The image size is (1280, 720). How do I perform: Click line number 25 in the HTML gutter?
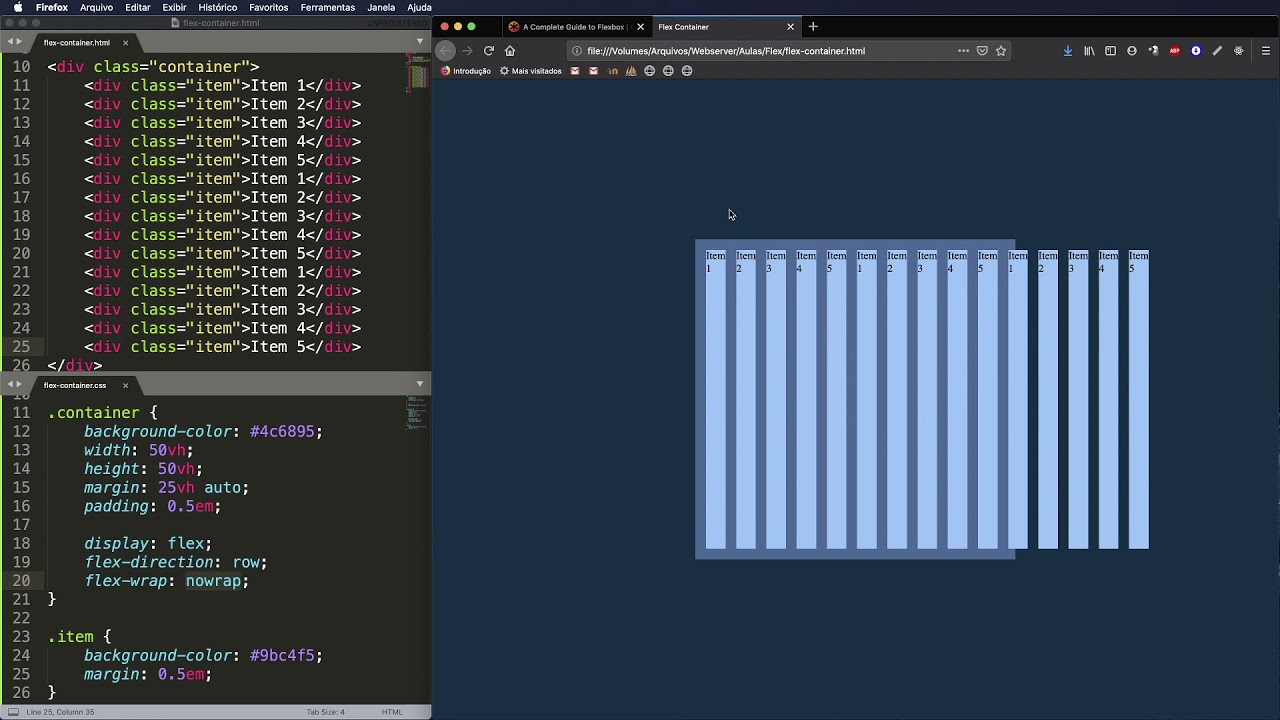tap(21, 347)
